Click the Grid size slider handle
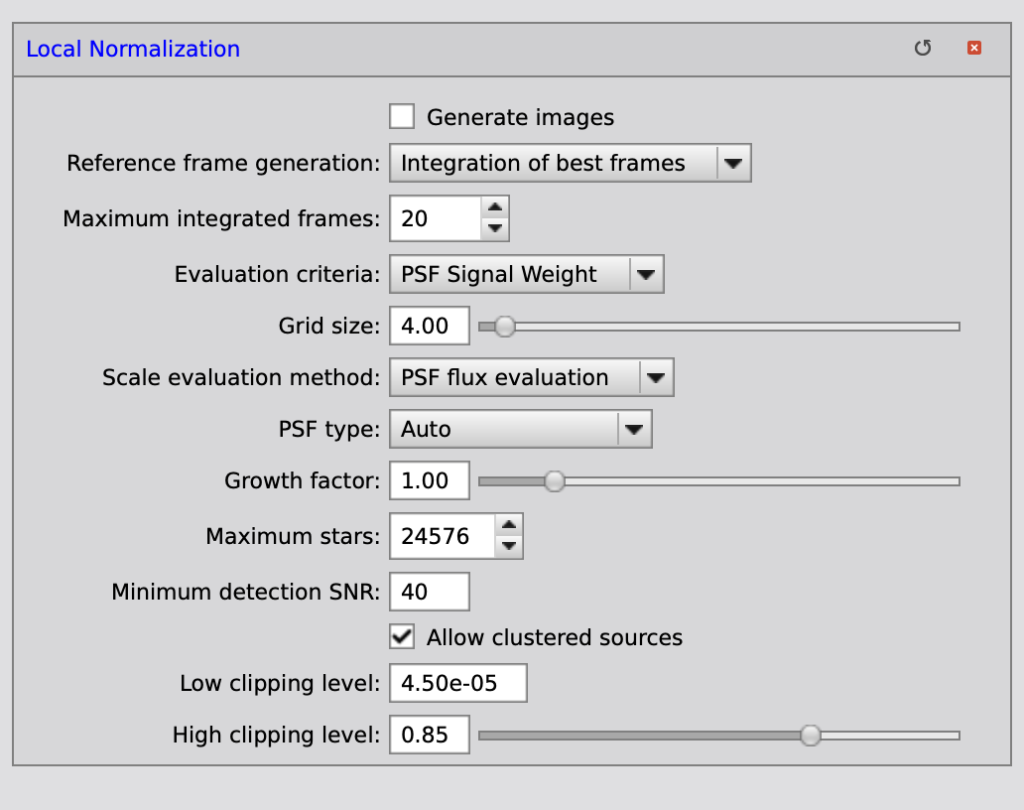1024x810 pixels. [505, 326]
